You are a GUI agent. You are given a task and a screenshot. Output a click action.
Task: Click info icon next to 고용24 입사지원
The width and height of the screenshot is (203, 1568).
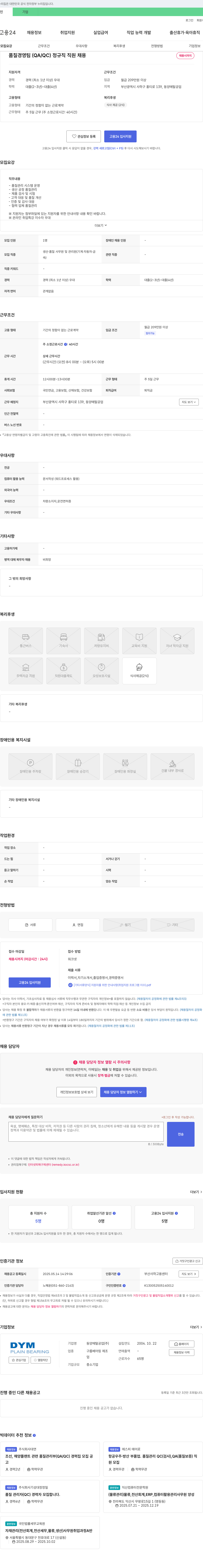click(176, 1213)
